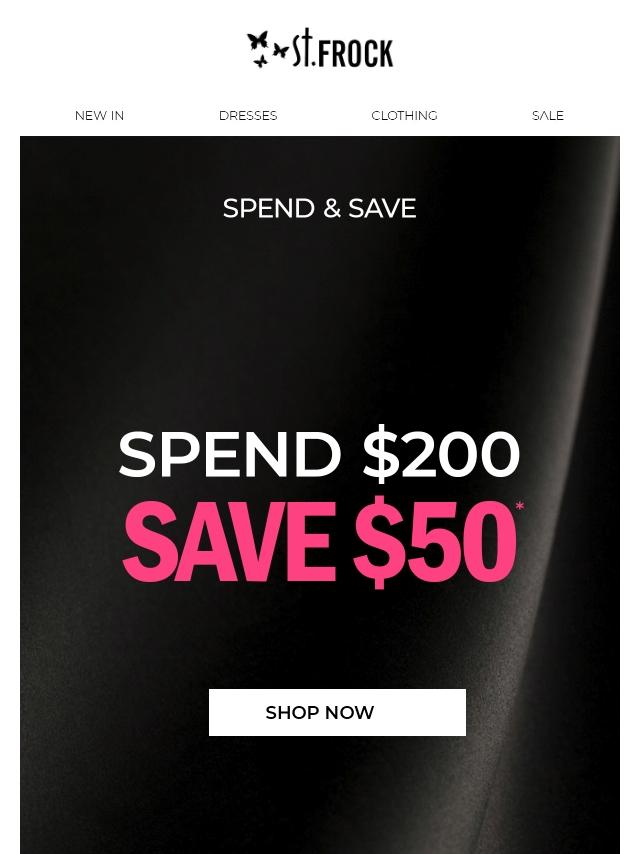This screenshot has height=854, width=640.
Task: Click the white SPEND $200 headline
Action: point(319,454)
